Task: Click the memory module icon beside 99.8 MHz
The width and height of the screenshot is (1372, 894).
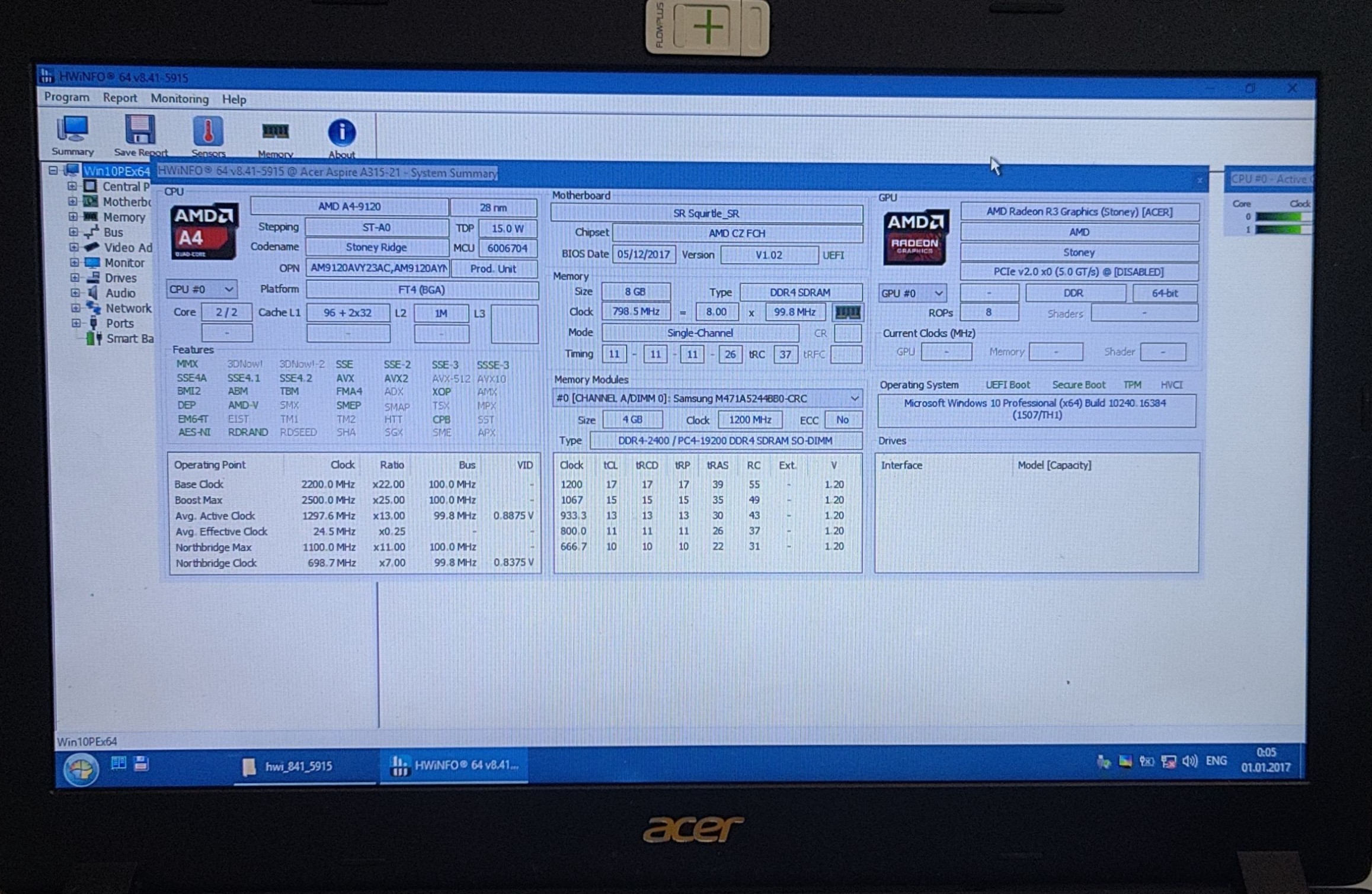Action: click(847, 312)
